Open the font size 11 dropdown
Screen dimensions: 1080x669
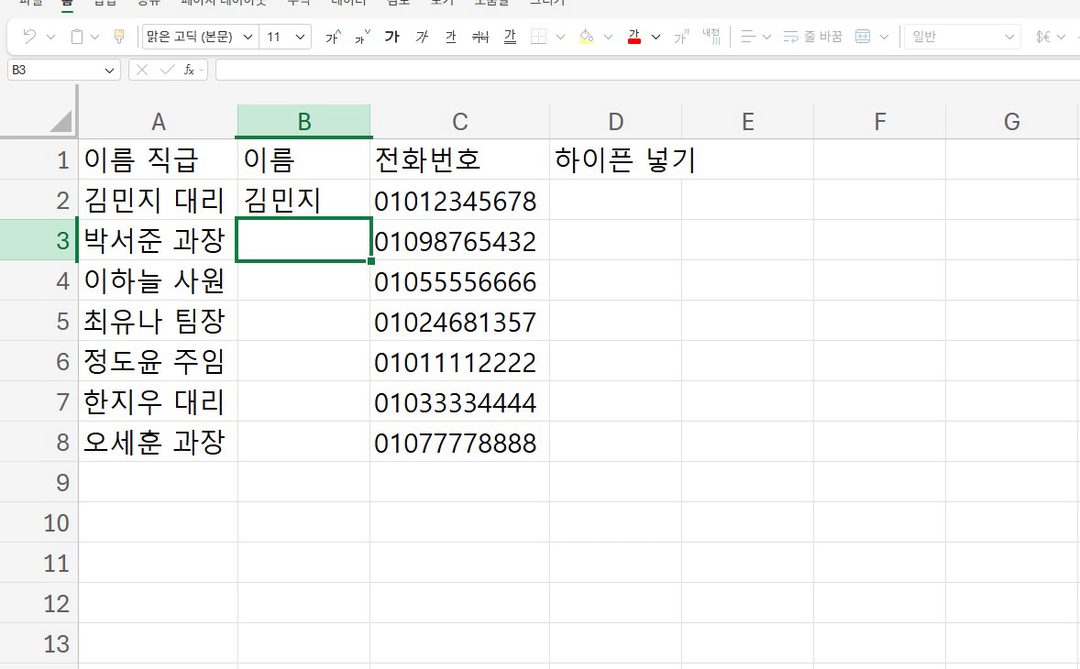pos(300,37)
